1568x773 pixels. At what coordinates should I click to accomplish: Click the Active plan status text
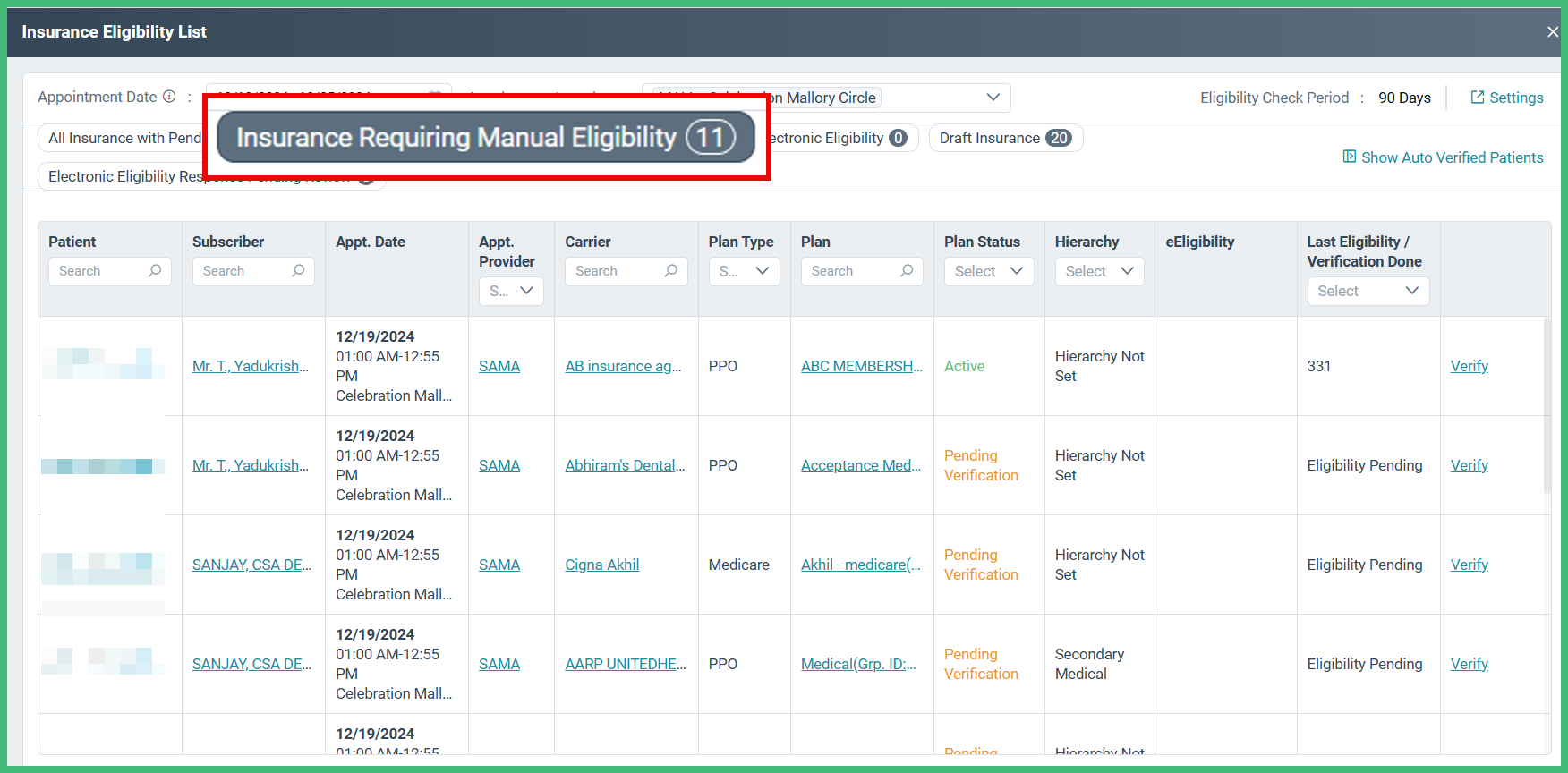click(x=964, y=366)
